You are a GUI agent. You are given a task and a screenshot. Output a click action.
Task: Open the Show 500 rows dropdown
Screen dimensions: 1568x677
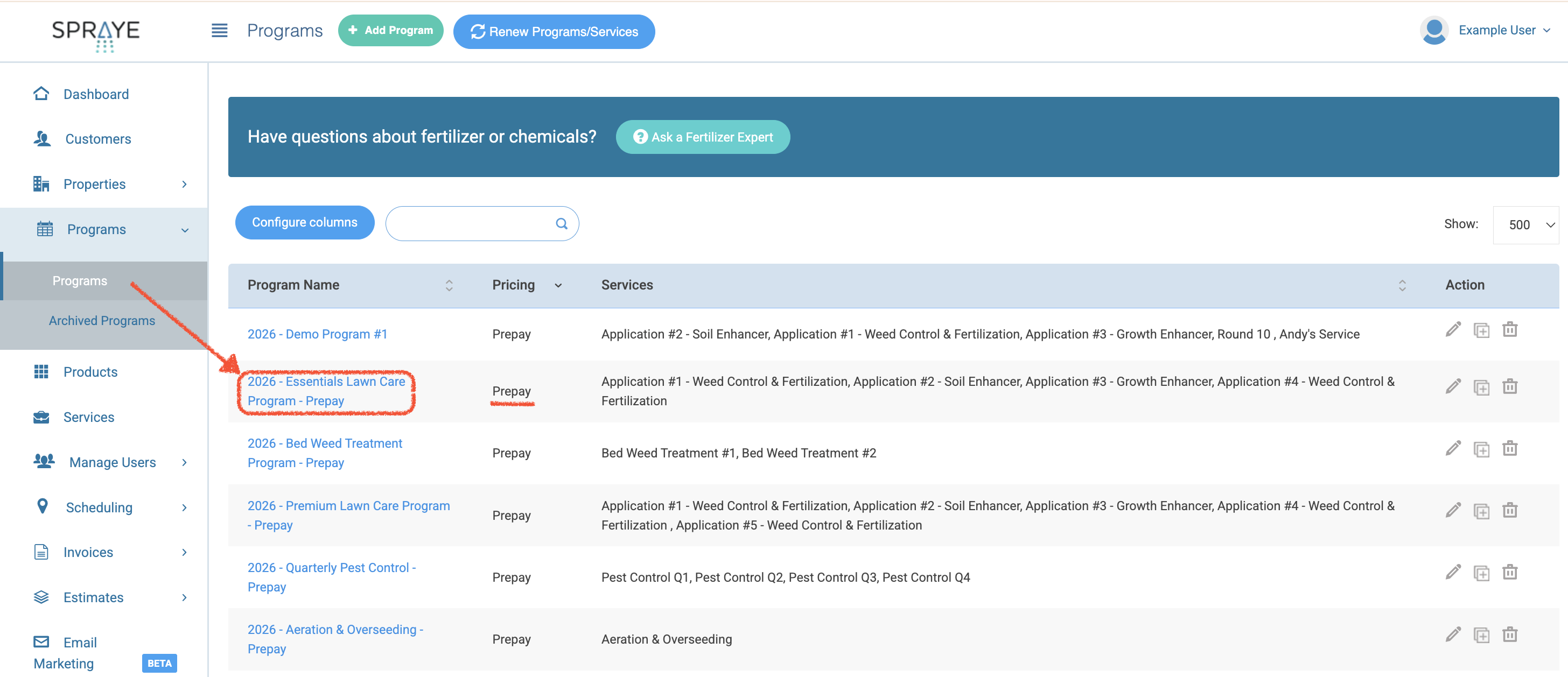[x=1525, y=225]
